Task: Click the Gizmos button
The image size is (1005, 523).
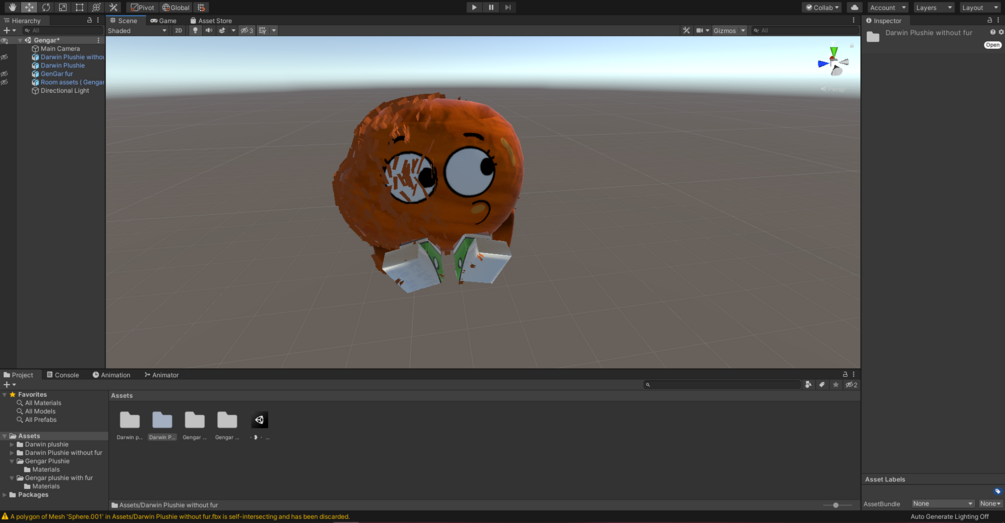Action: pyautogui.click(x=725, y=30)
